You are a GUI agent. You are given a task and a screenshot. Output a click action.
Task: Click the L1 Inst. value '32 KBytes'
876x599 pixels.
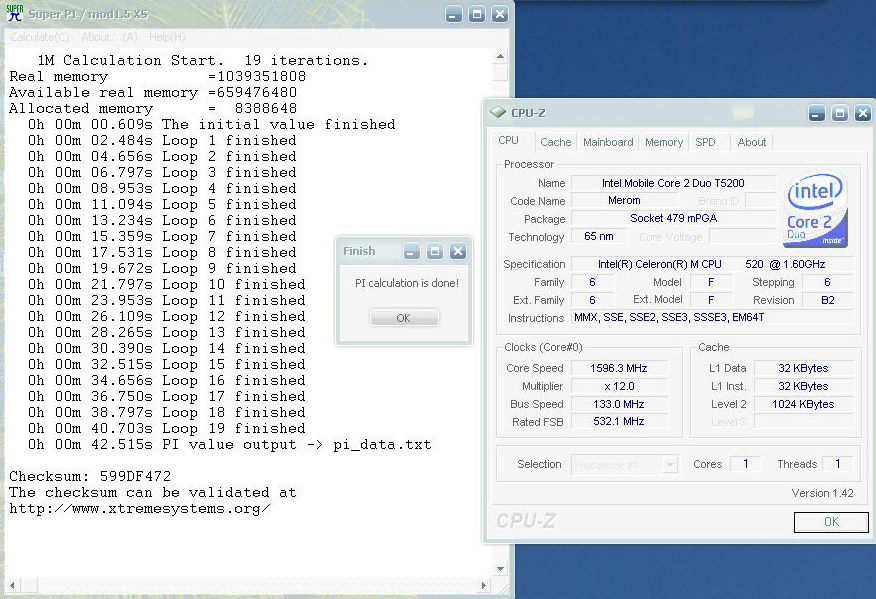point(803,386)
